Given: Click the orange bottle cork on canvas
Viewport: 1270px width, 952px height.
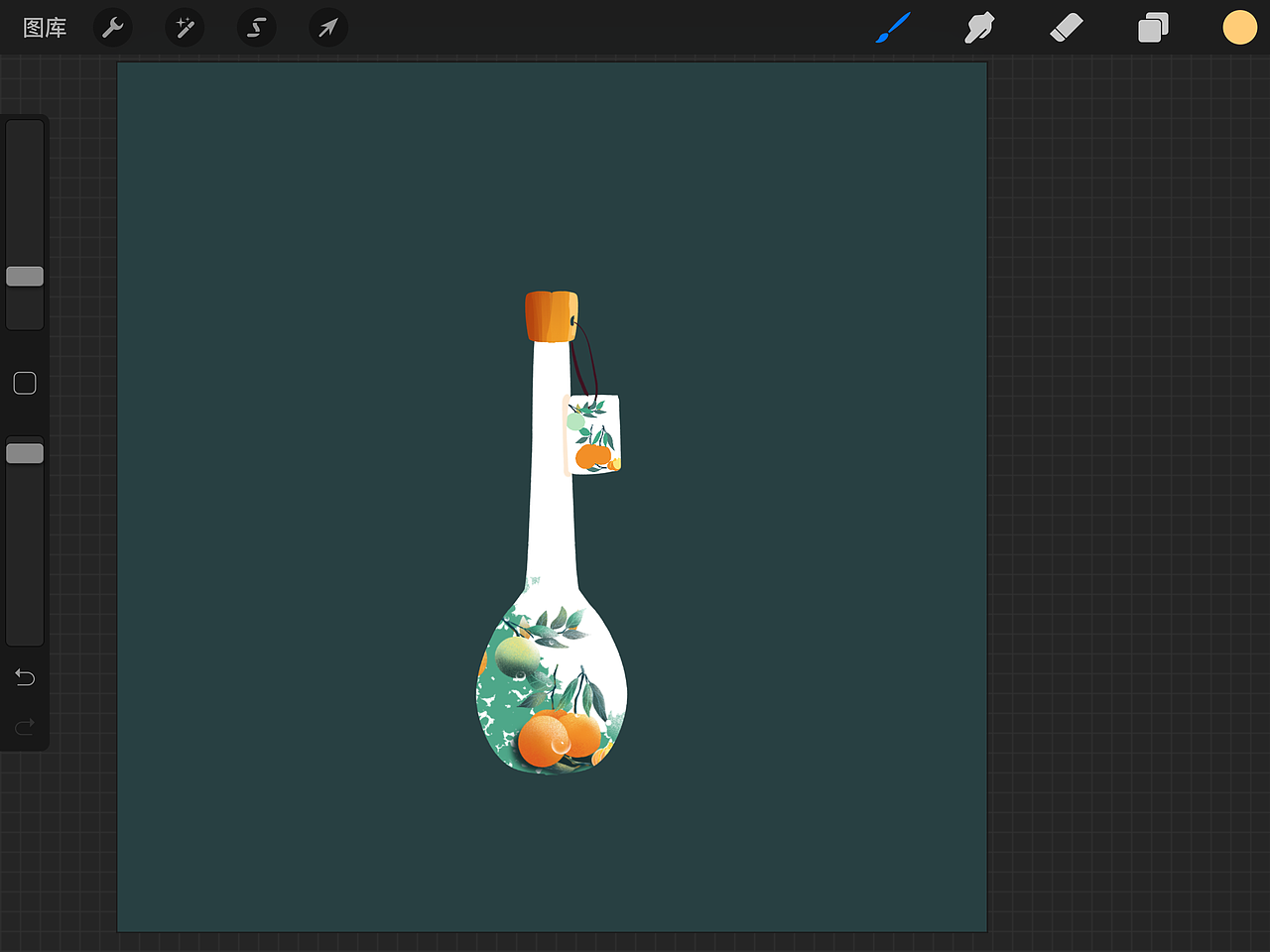Looking at the screenshot, I should pos(552,316).
